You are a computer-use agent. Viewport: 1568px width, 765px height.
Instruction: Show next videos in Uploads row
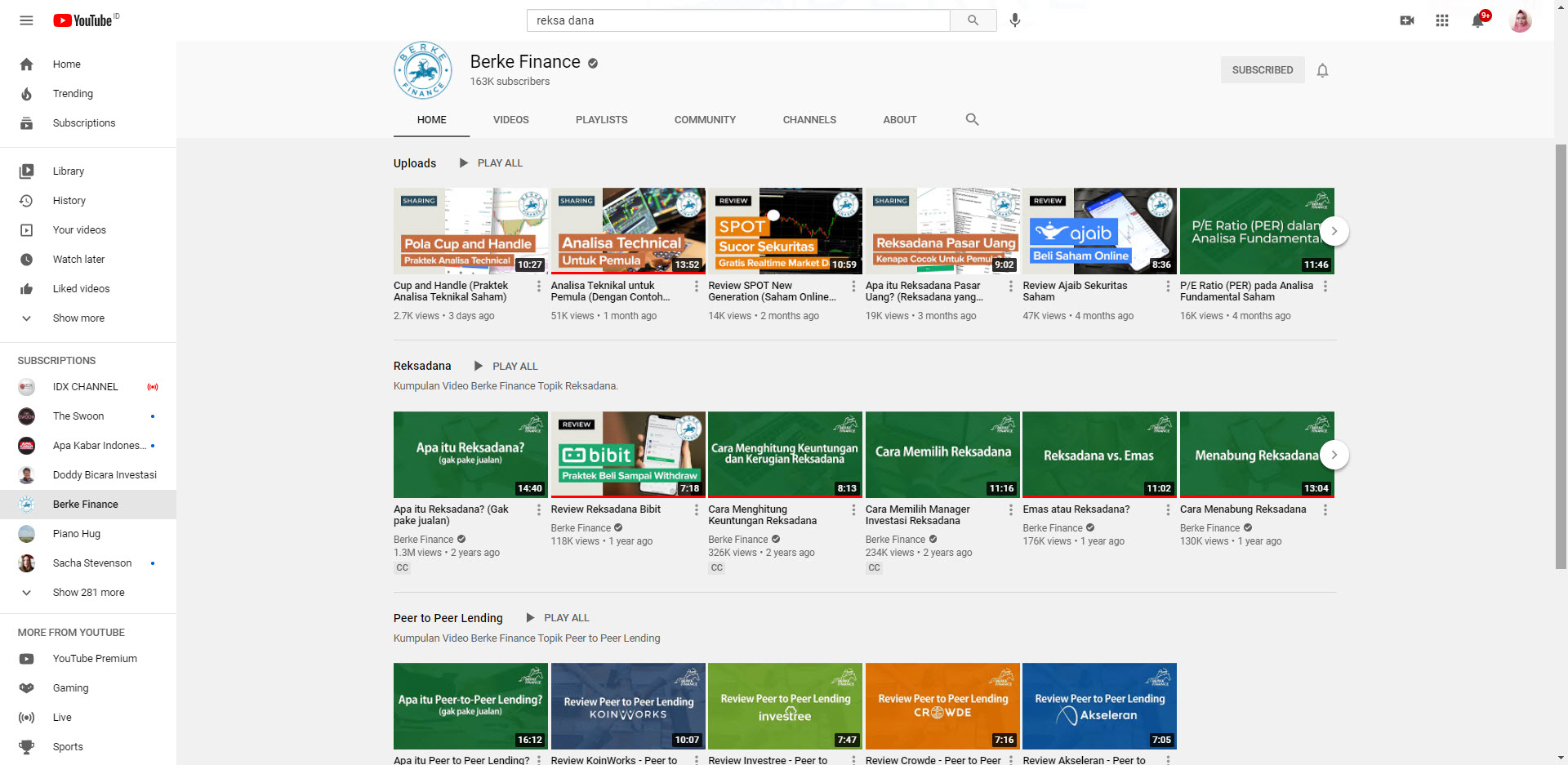[1334, 231]
